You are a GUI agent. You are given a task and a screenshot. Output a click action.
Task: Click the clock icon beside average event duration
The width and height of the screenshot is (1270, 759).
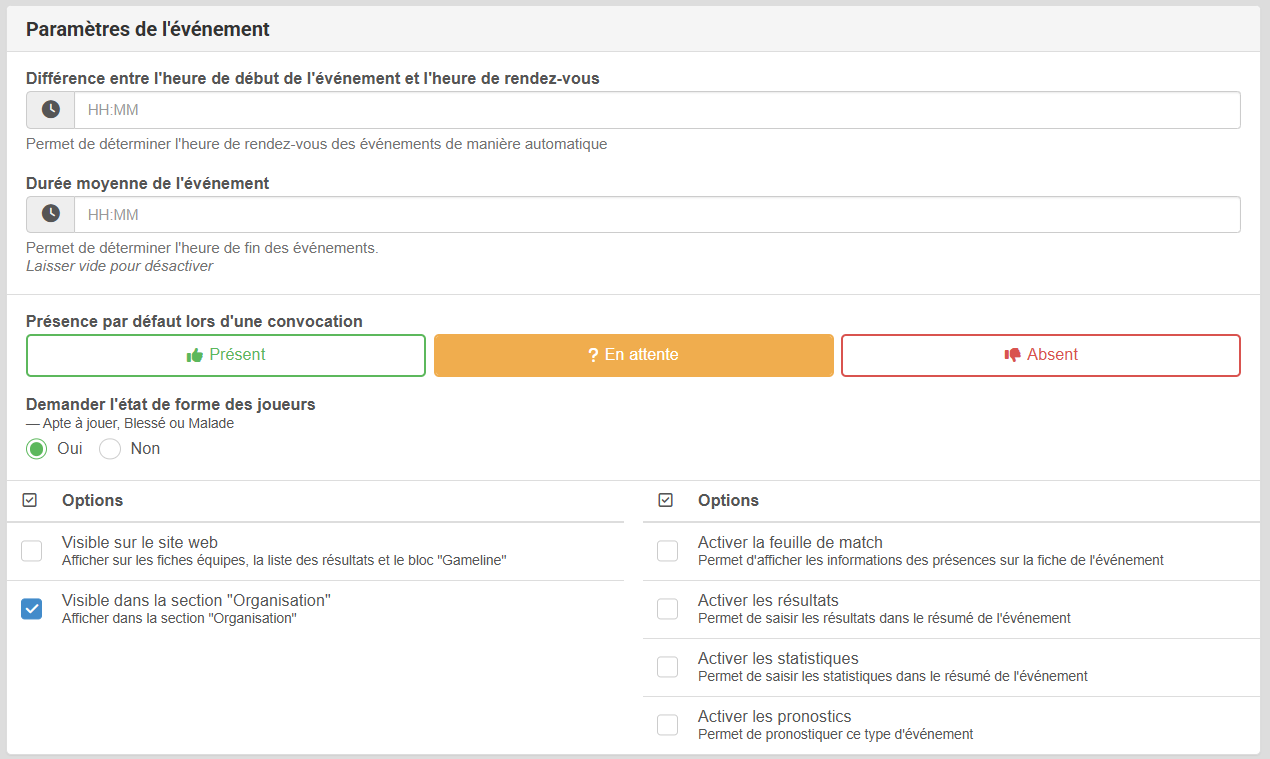click(x=51, y=214)
